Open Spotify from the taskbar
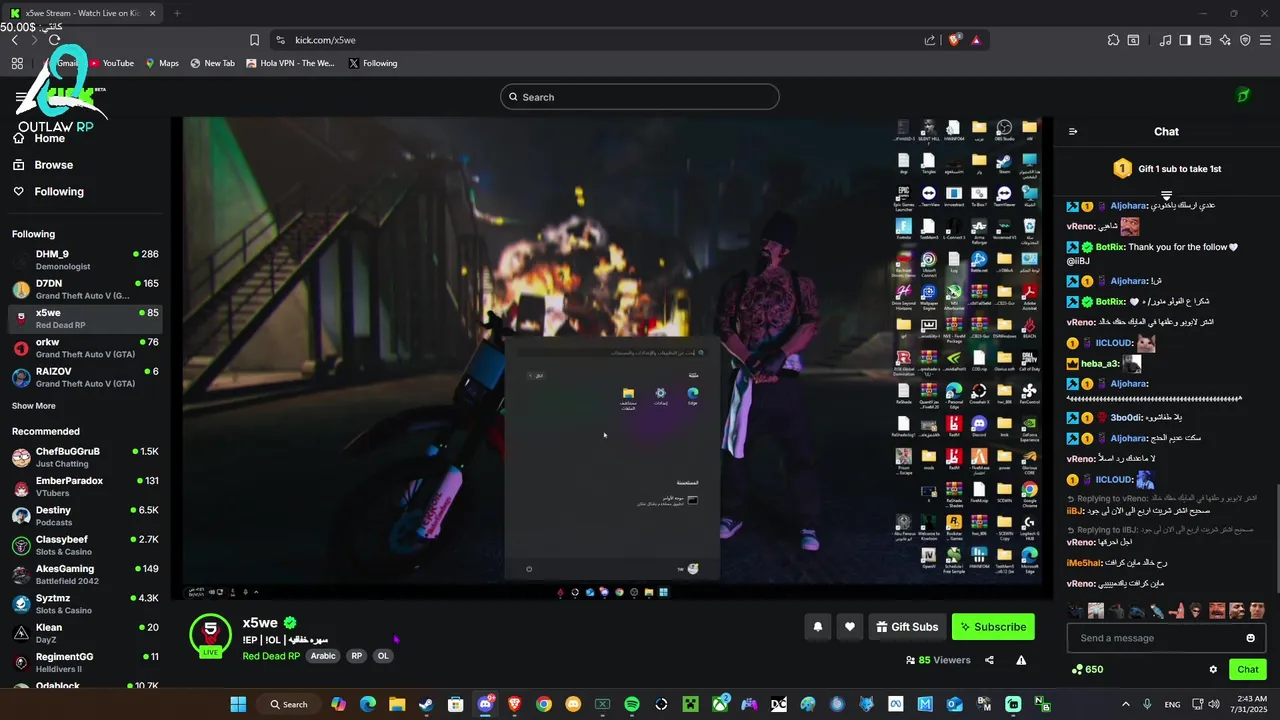Screen dimensions: 1280x720 pos(632,705)
